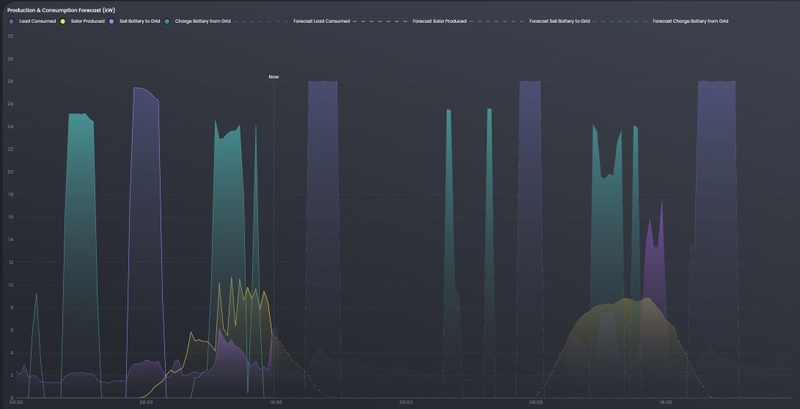Toggle Forecast Solar Produced legend item
This screenshot has width=800, height=409.
coord(439,21)
